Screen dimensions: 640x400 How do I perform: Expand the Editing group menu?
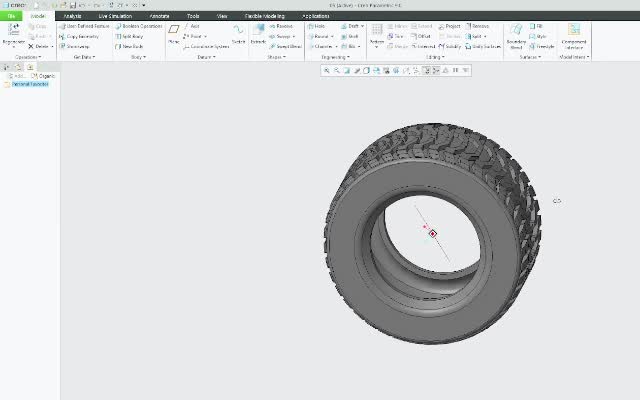tap(435, 57)
